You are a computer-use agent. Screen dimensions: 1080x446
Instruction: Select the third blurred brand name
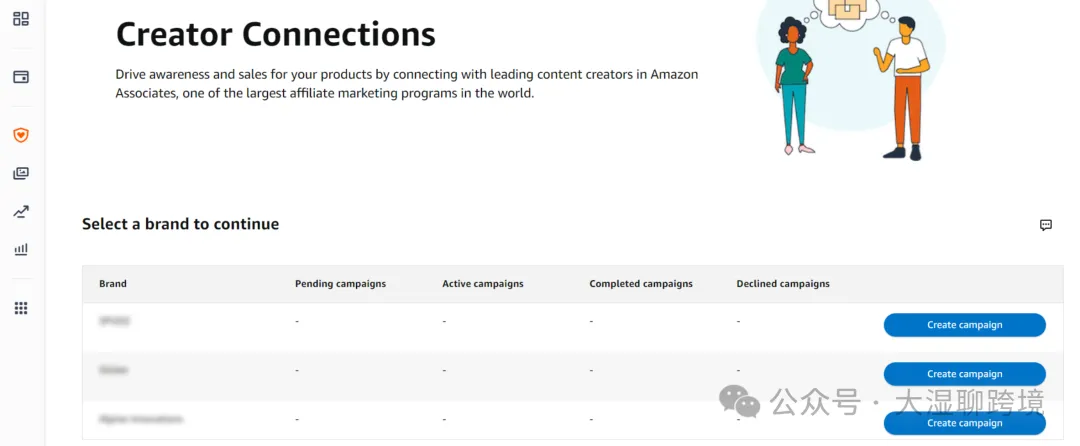[x=141, y=418]
